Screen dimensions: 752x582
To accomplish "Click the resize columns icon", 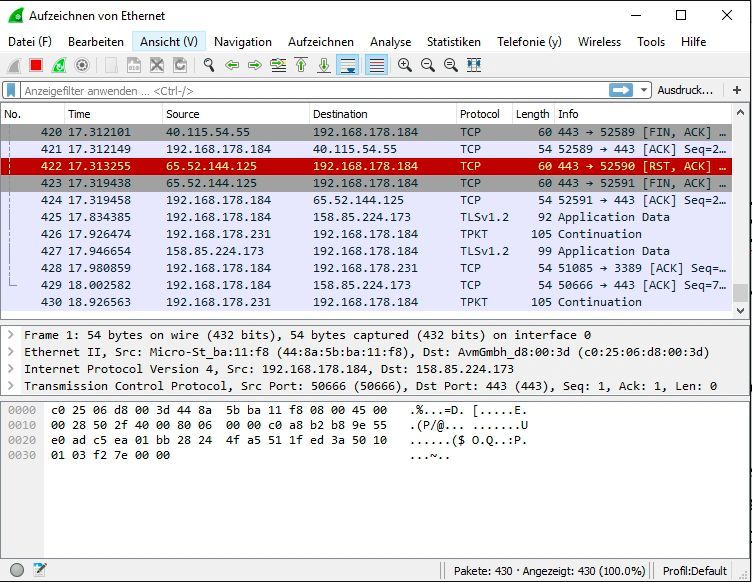I will (474, 65).
